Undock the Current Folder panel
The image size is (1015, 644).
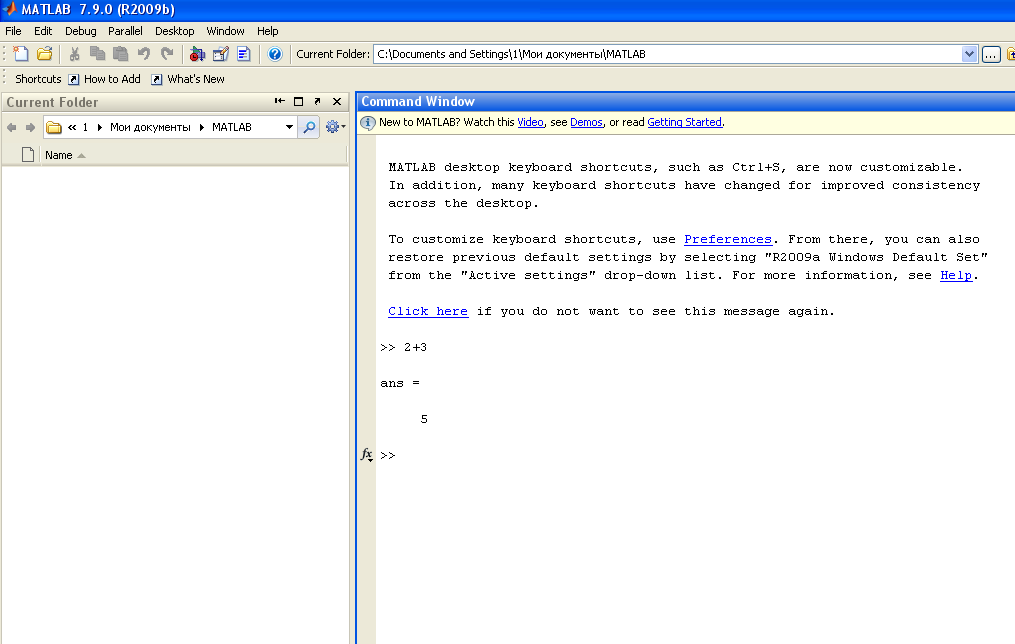point(317,102)
